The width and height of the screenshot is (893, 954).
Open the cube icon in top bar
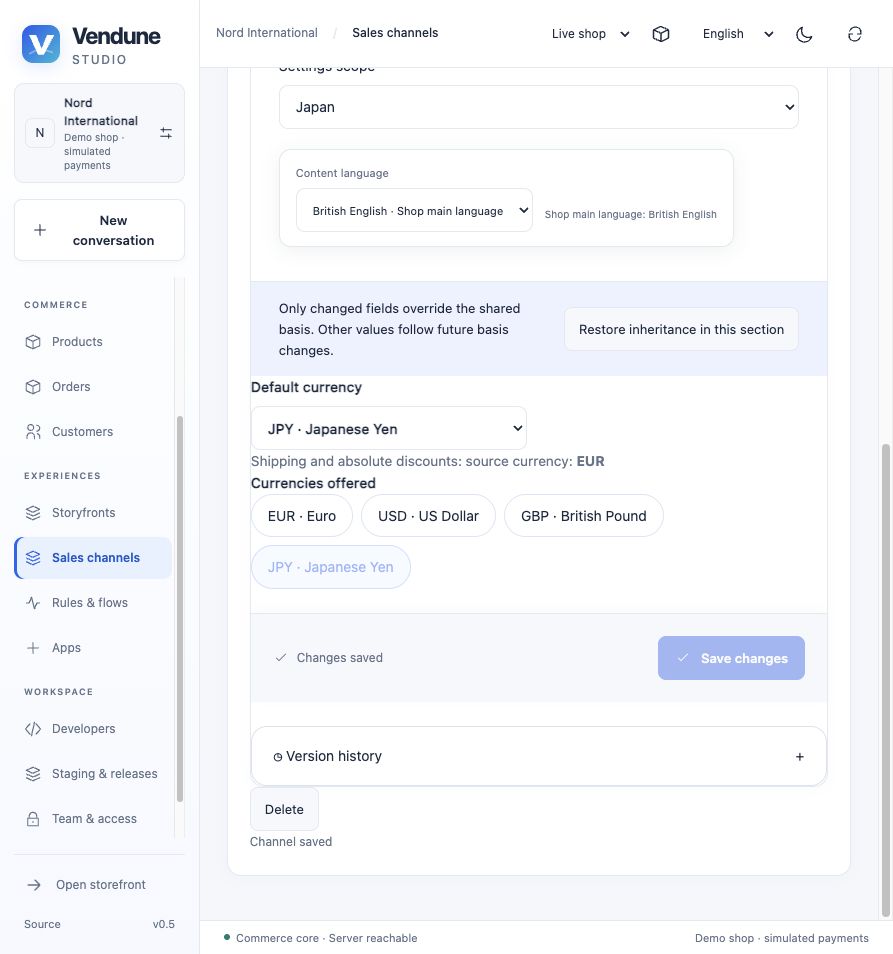pos(661,34)
